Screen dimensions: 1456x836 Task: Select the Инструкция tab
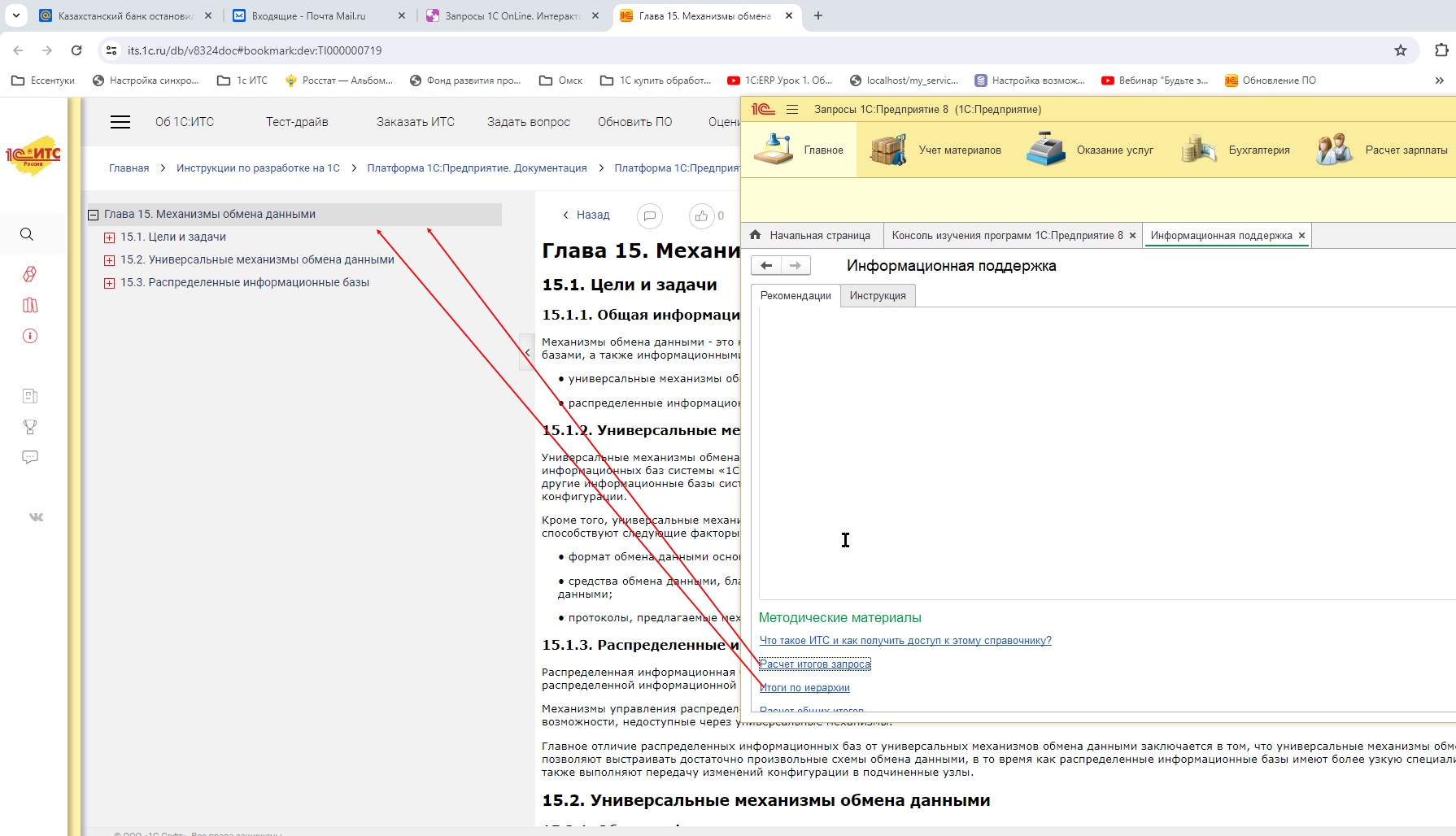point(878,295)
